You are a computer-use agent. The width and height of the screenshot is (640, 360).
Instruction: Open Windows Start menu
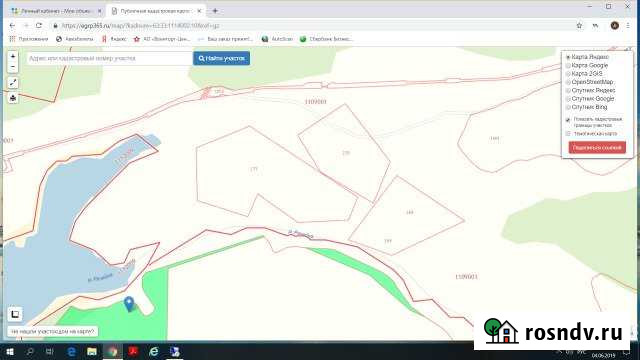(10, 351)
